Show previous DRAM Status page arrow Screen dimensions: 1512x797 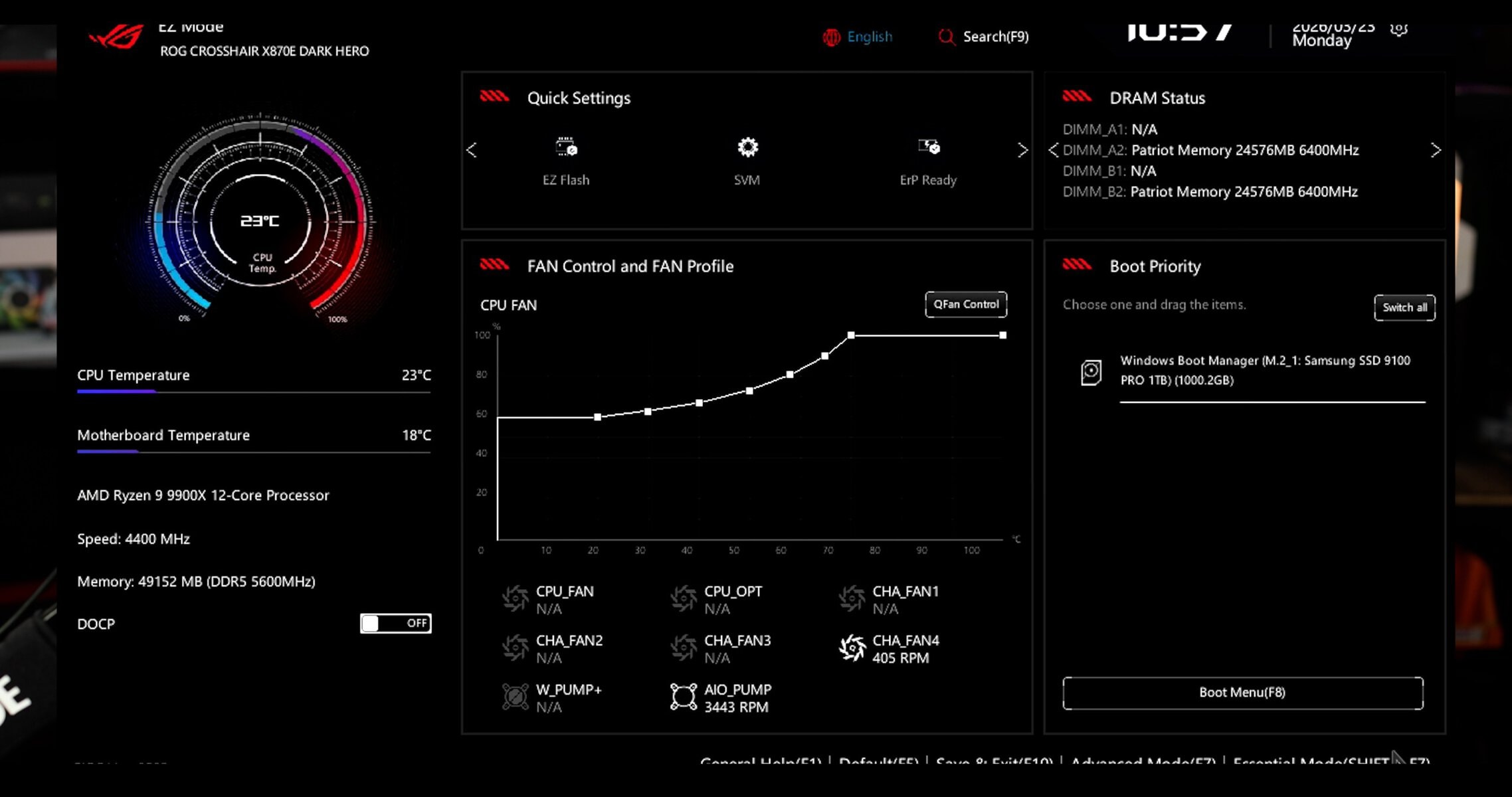[1053, 150]
